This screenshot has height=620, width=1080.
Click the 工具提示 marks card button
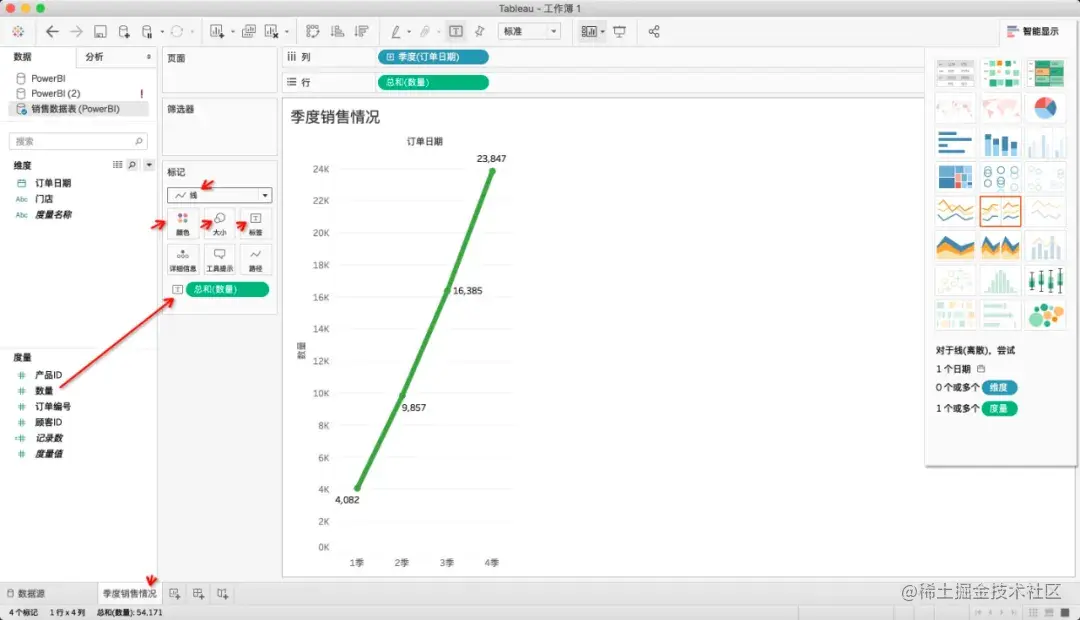coord(219,260)
